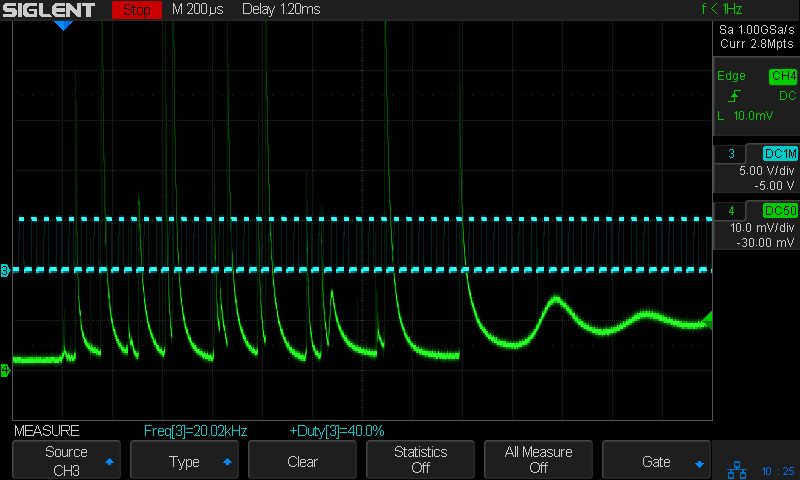Click the Freq[3] measurement readout
Image resolution: width=800 pixels, height=480 pixels.
click(195, 431)
